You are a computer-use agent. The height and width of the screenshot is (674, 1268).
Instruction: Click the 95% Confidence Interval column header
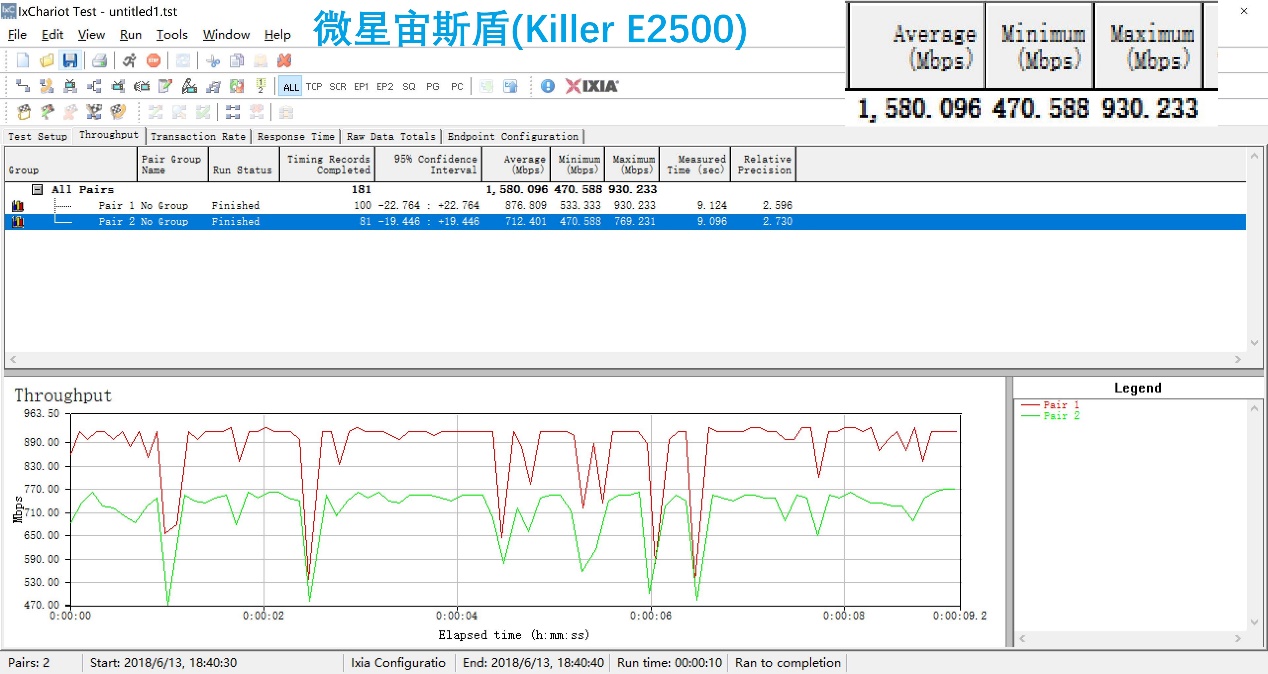point(428,164)
